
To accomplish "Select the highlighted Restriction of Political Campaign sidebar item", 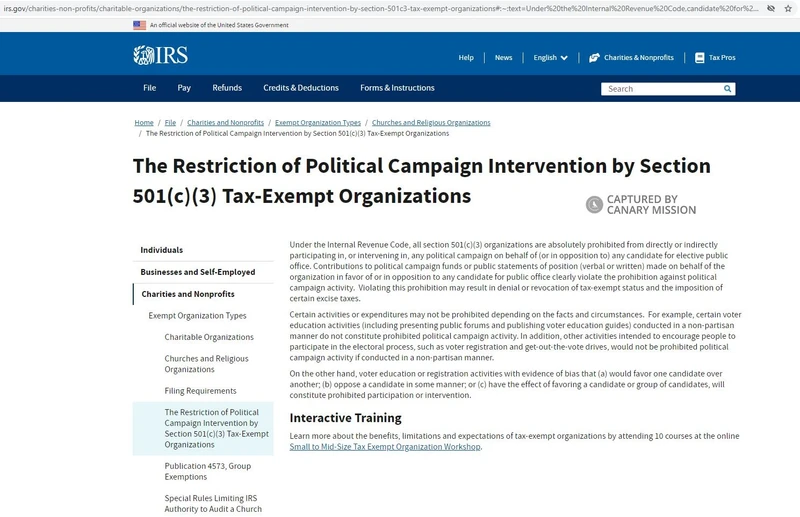I will (x=203, y=428).
